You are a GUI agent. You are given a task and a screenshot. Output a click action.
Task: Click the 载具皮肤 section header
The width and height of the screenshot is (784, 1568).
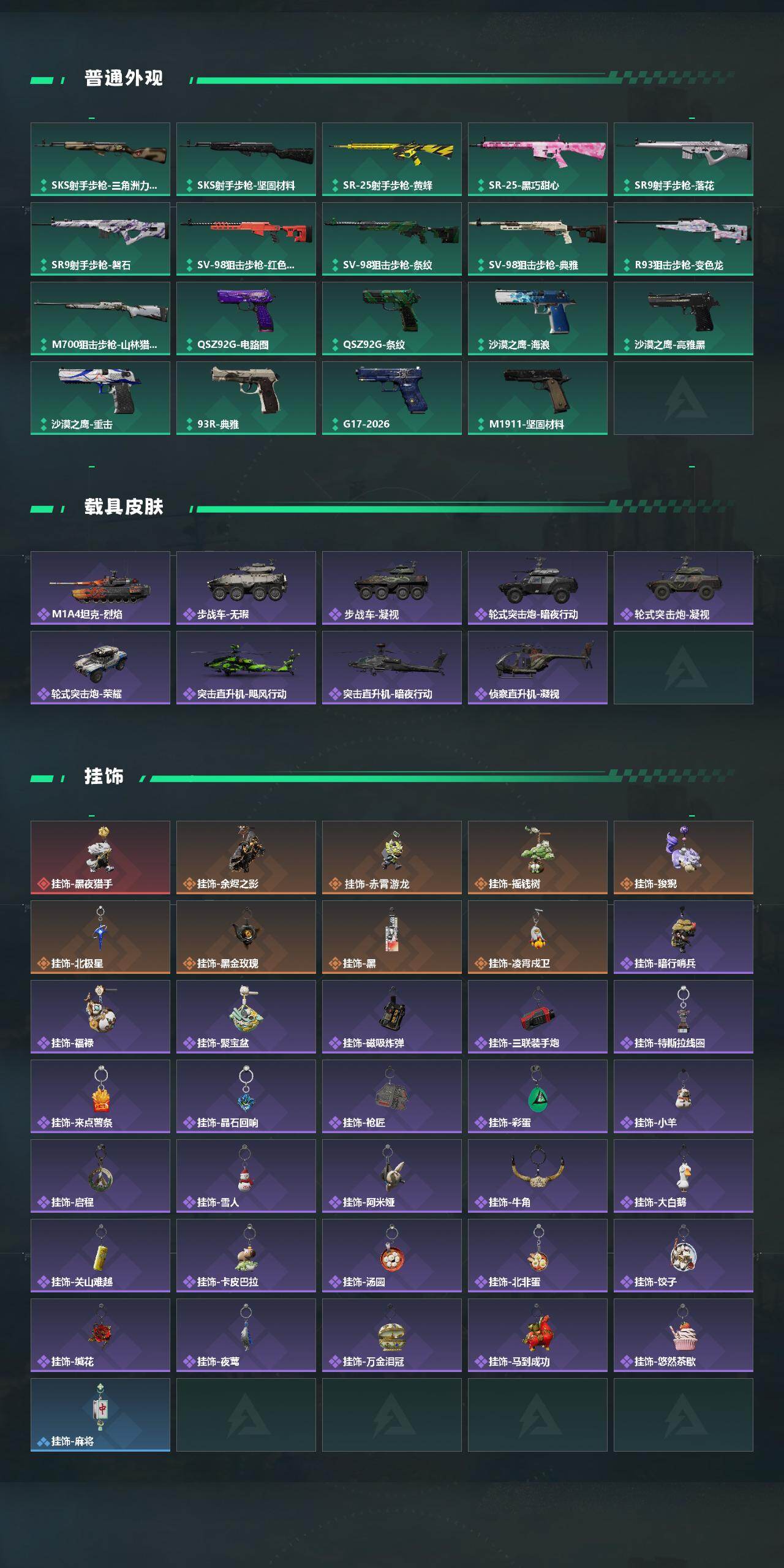click(x=123, y=507)
